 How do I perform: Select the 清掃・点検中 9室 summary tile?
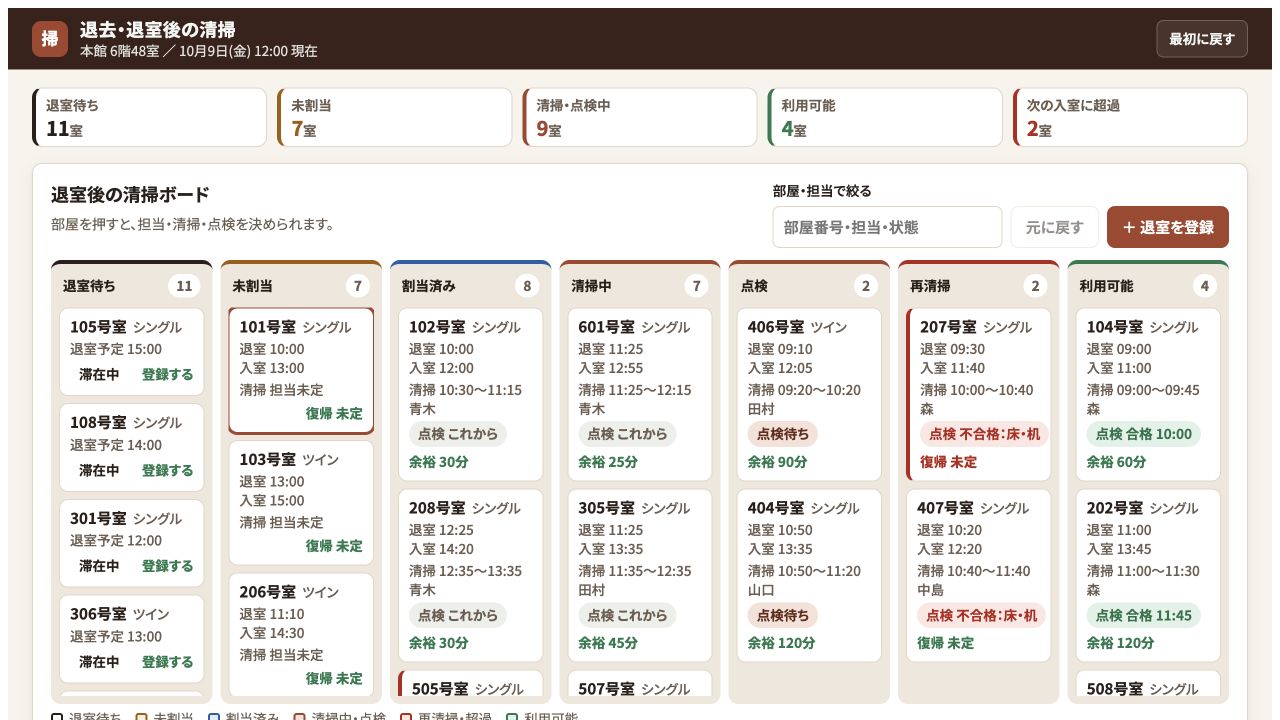click(640, 117)
